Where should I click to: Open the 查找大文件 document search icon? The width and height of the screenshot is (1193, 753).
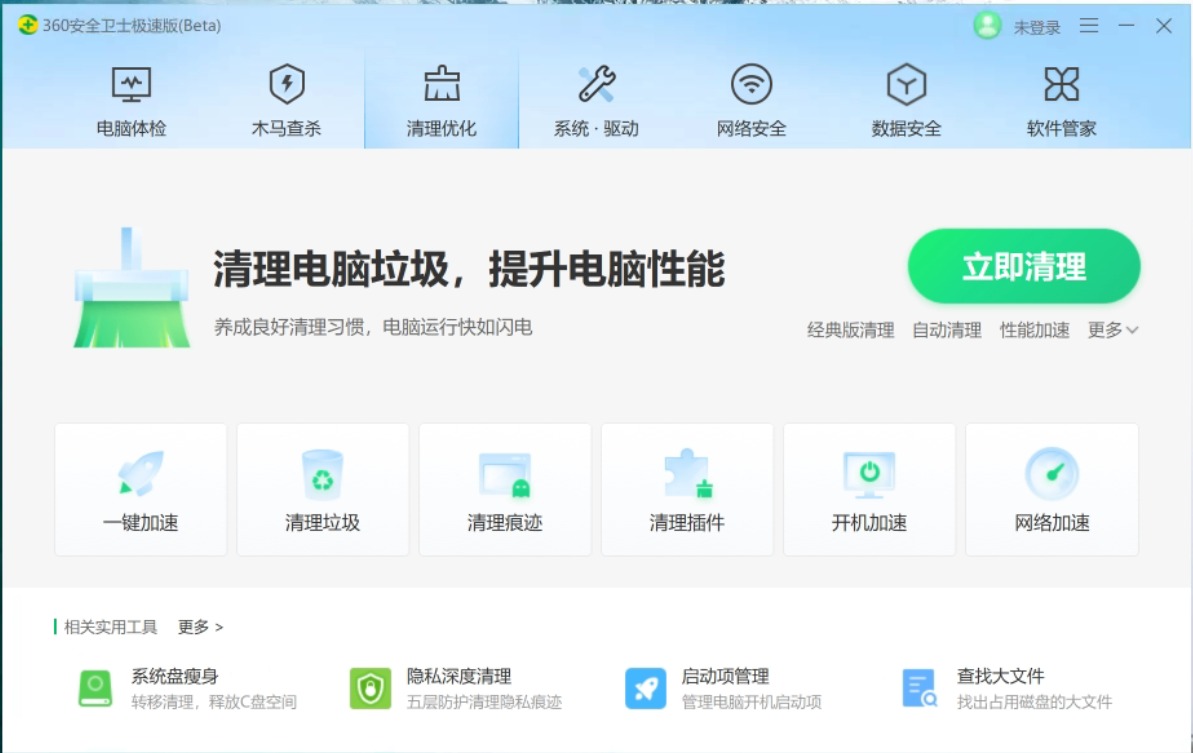coord(919,688)
